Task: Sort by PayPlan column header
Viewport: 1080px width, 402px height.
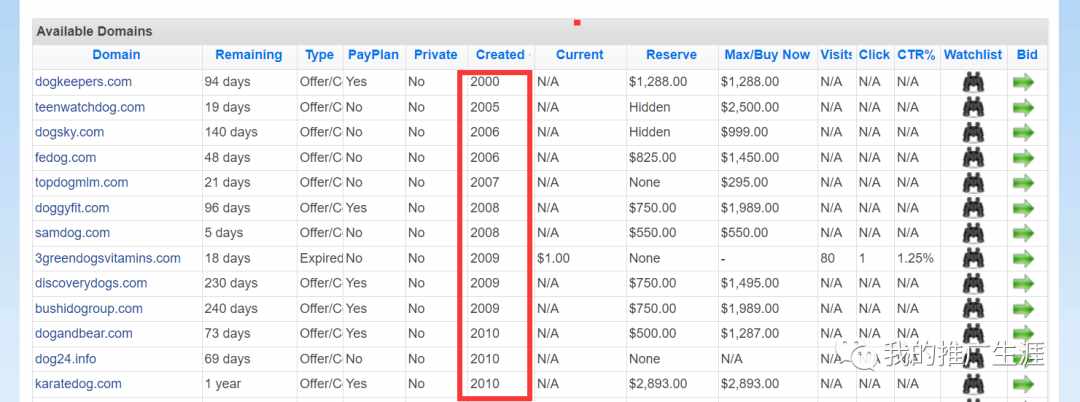Action: 373,55
